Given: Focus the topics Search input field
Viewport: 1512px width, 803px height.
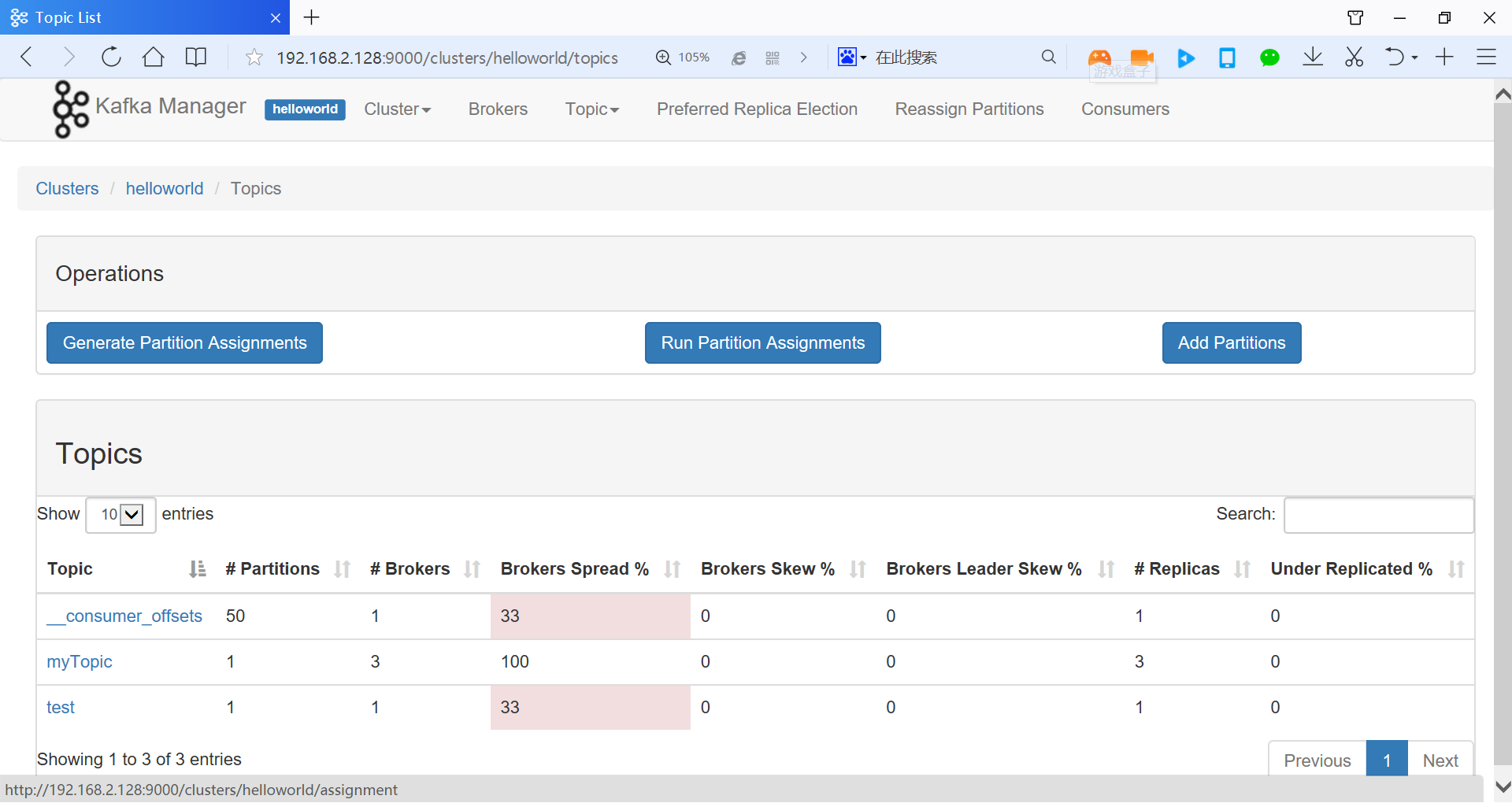Looking at the screenshot, I should (x=1378, y=515).
